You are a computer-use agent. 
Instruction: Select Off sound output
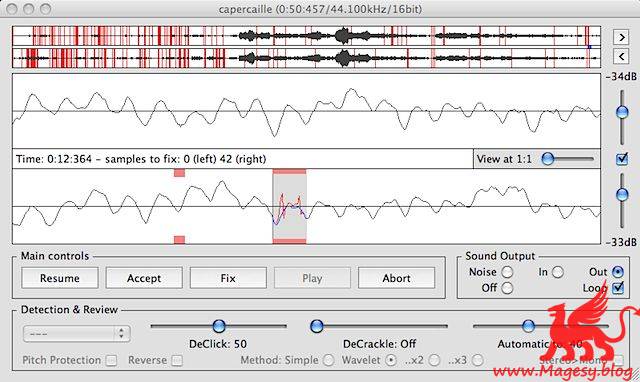click(507, 288)
